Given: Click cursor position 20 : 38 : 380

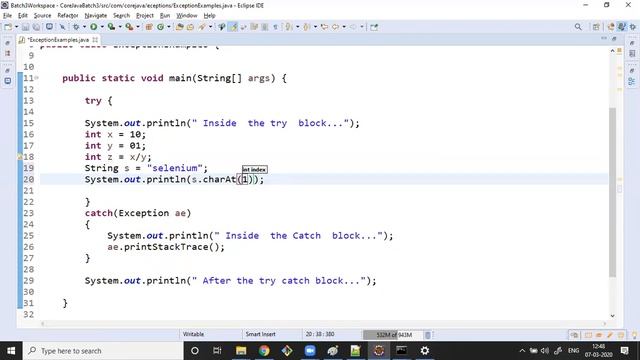Looking at the screenshot, I should point(320,334).
